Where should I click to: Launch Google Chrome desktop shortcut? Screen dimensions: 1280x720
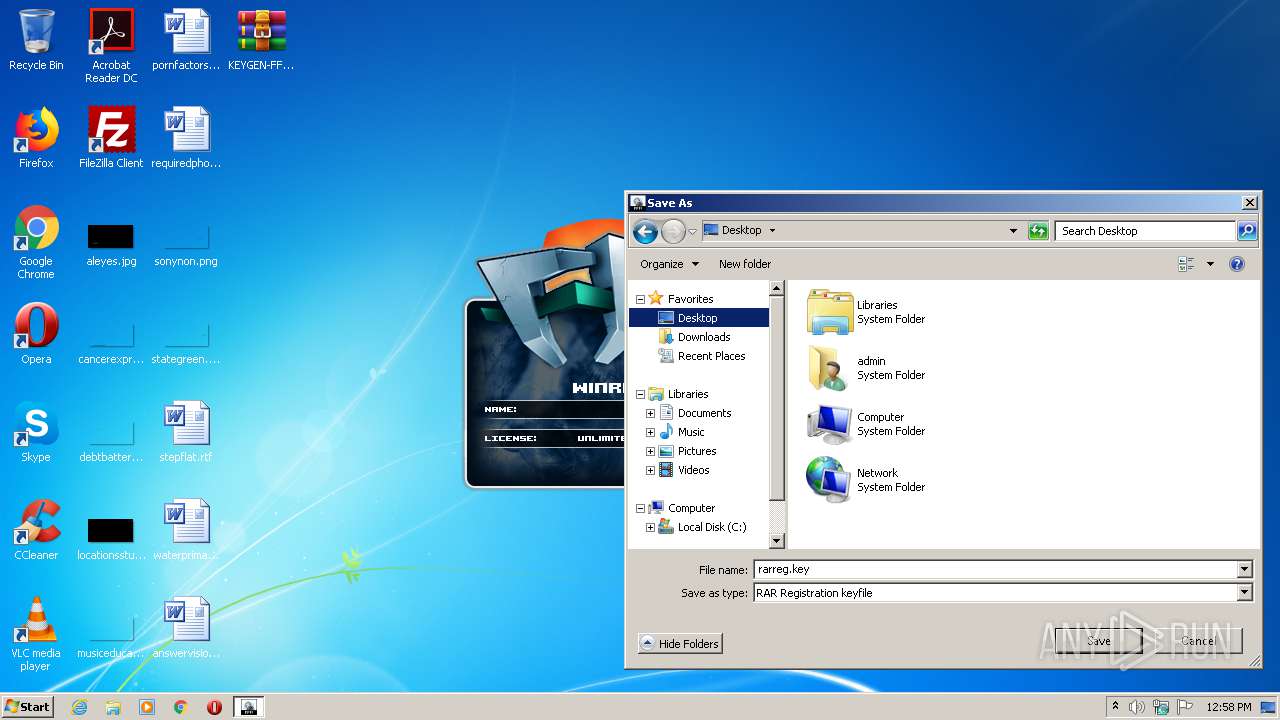[36, 242]
